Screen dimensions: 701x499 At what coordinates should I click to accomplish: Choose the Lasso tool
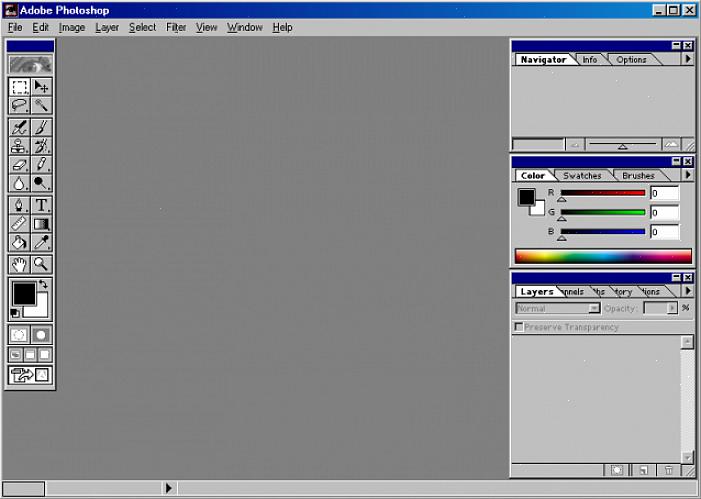(x=19, y=106)
